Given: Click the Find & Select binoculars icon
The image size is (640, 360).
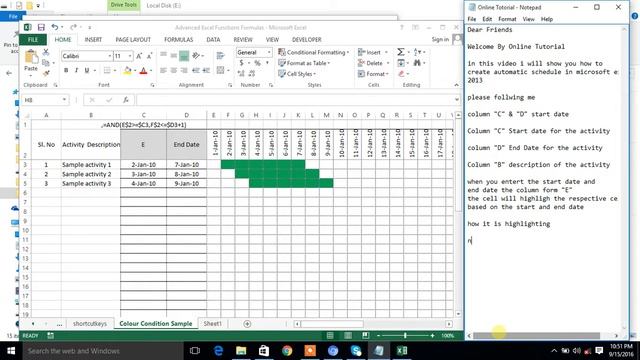Looking at the screenshot, I should (x=417, y=63).
